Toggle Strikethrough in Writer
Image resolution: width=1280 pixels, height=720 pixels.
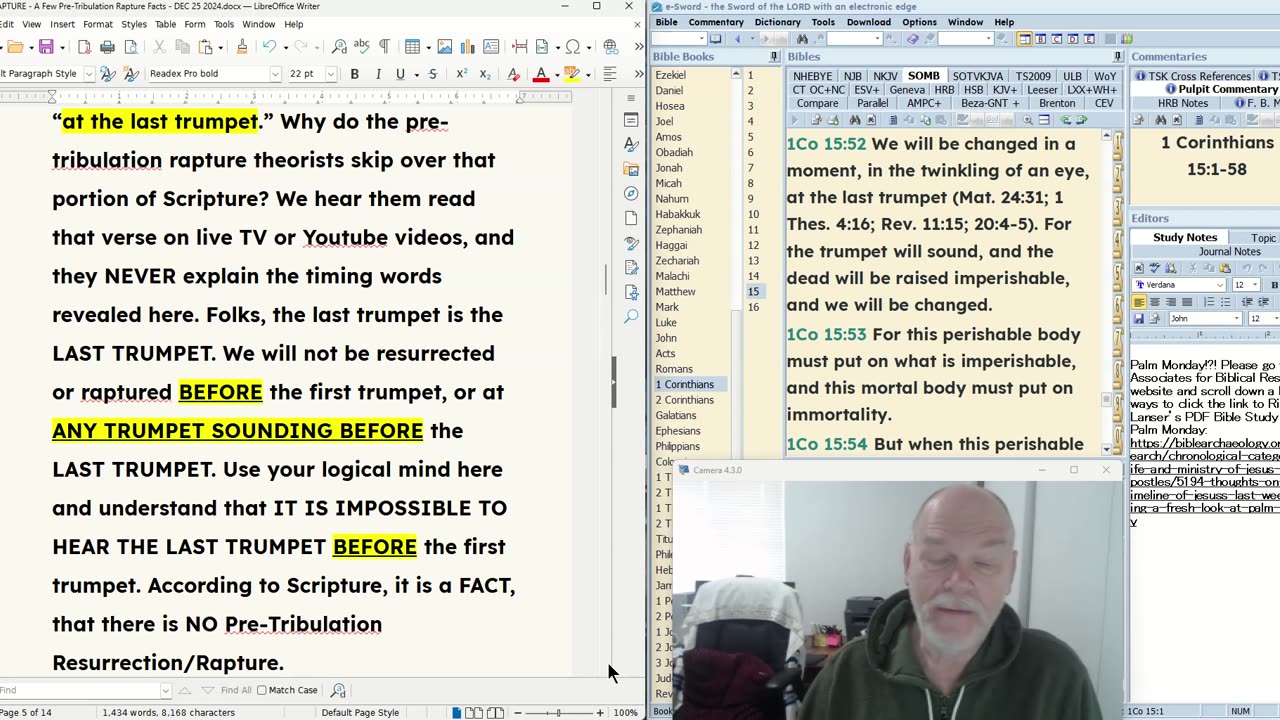[432, 74]
